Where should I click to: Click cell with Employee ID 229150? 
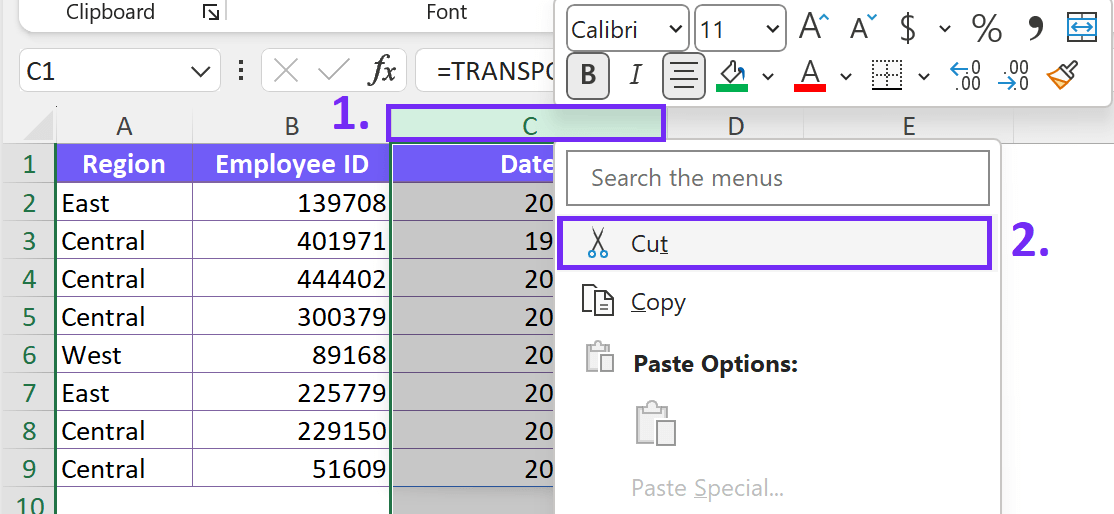(291, 431)
